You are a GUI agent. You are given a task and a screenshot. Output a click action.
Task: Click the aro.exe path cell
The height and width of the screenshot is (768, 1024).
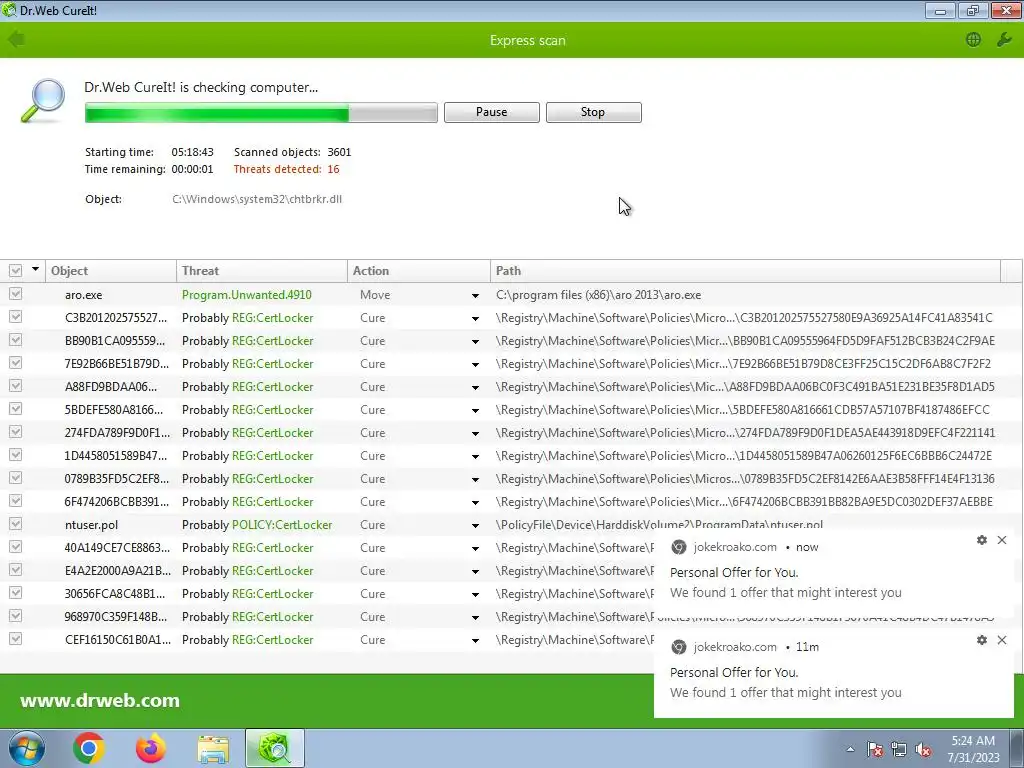[599, 295]
